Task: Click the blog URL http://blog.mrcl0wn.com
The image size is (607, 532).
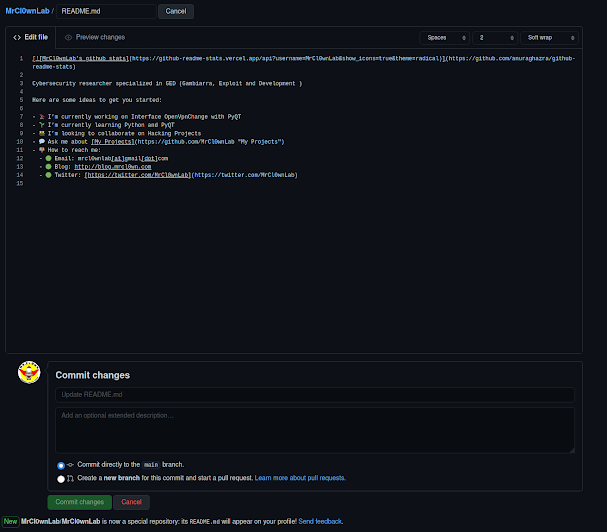Action: [113, 166]
